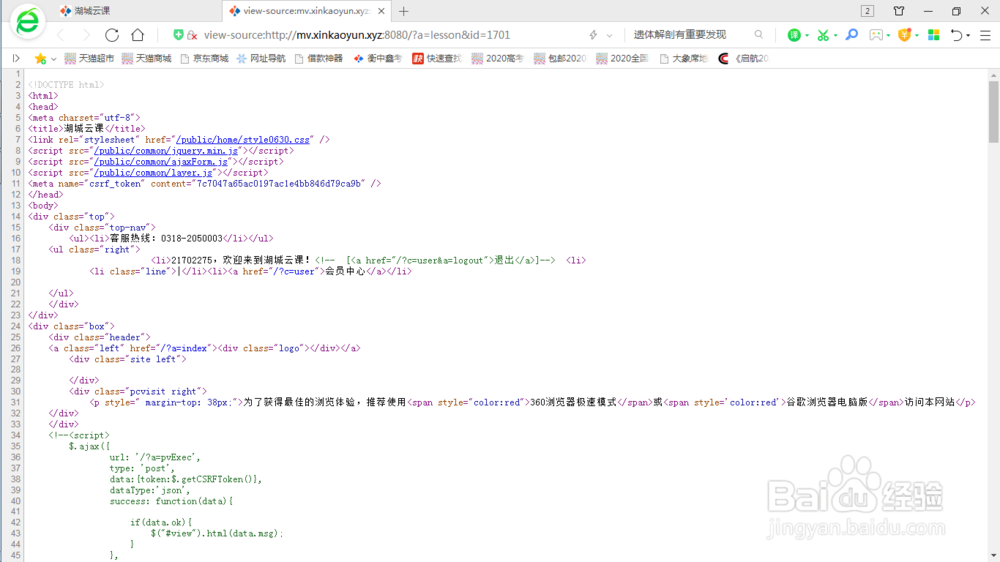
Task: Click the csrf_token meta line text
Action: click(204, 184)
